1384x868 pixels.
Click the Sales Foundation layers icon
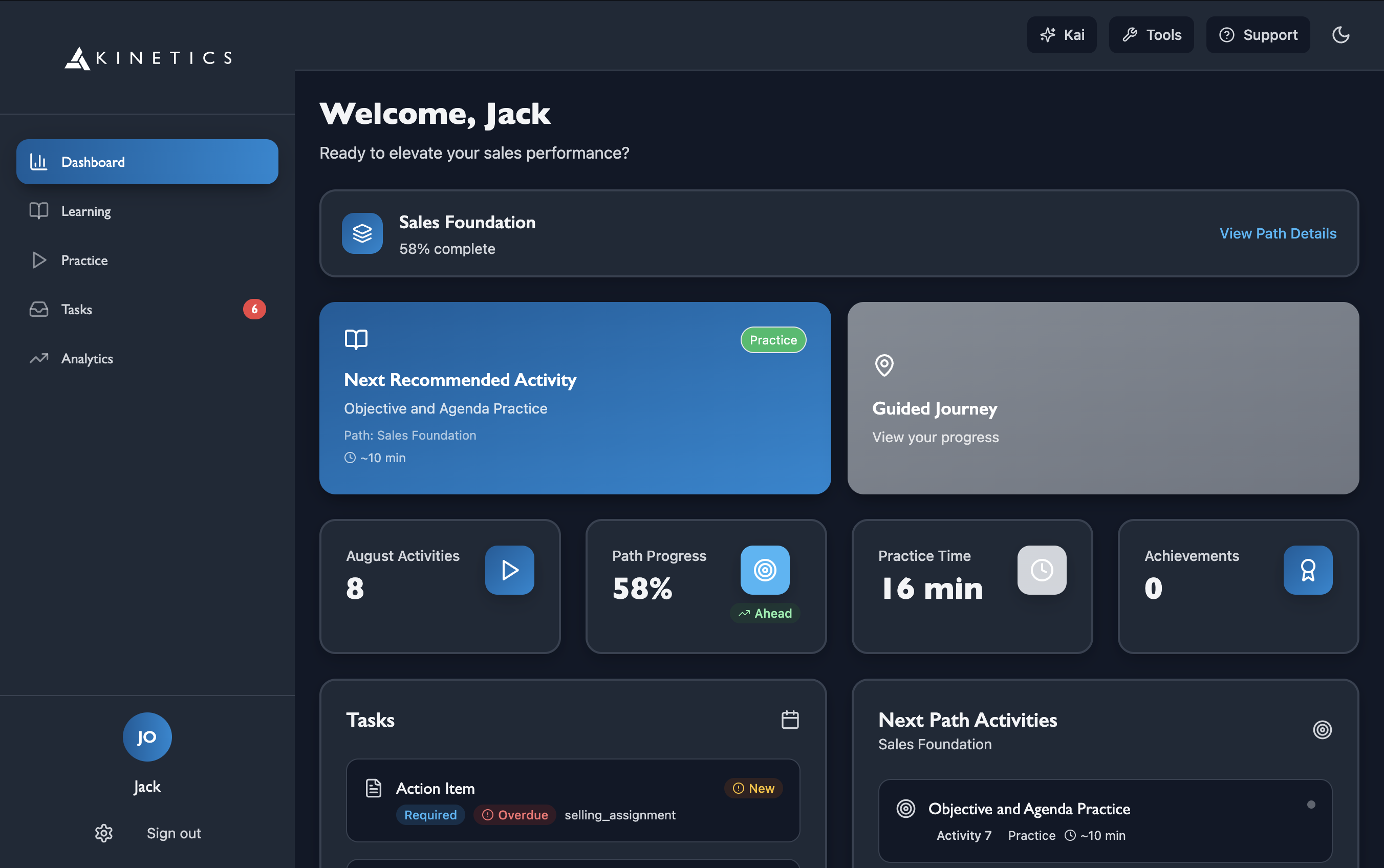click(362, 234)
